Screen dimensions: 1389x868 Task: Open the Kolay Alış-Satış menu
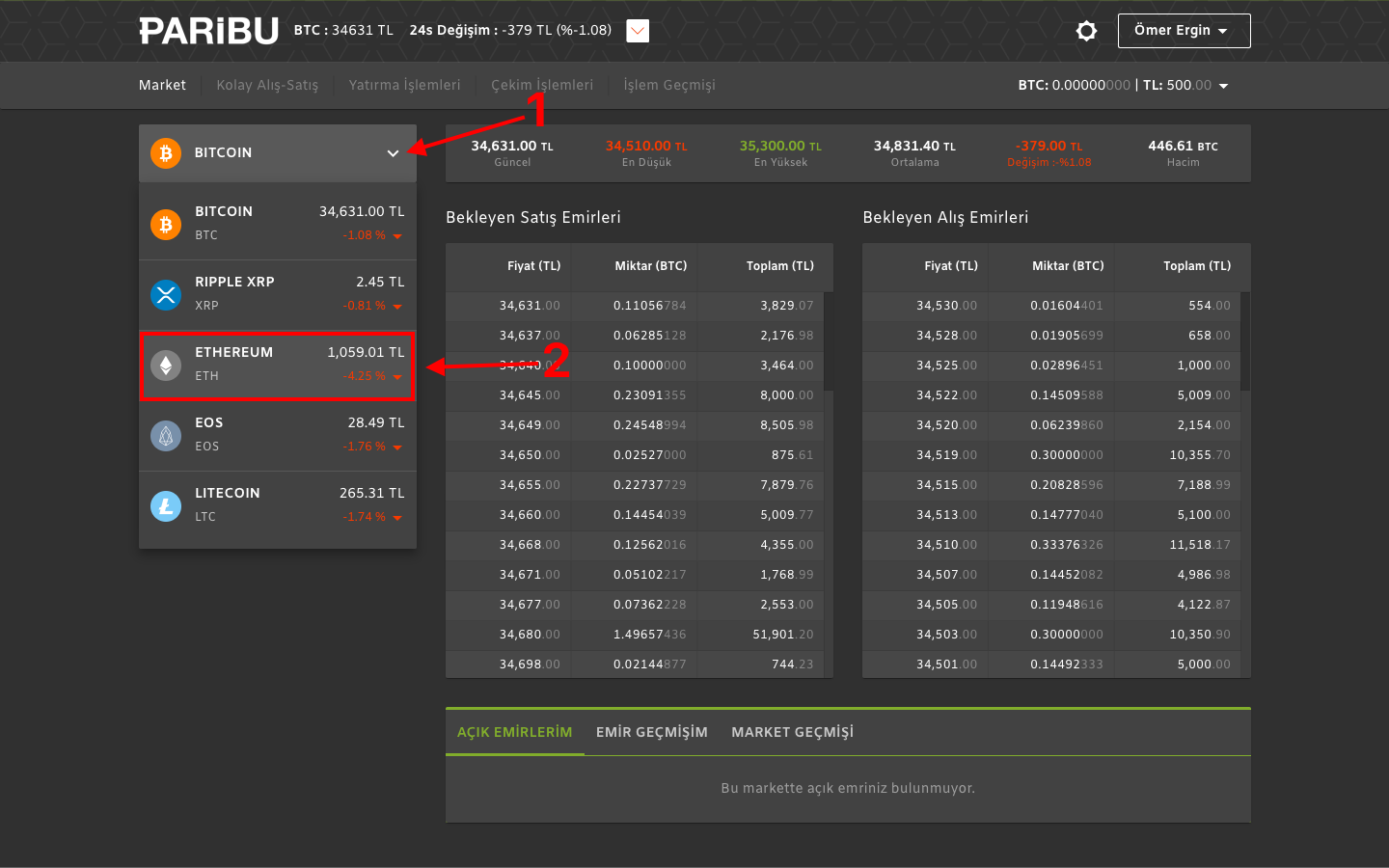(267, 85)
